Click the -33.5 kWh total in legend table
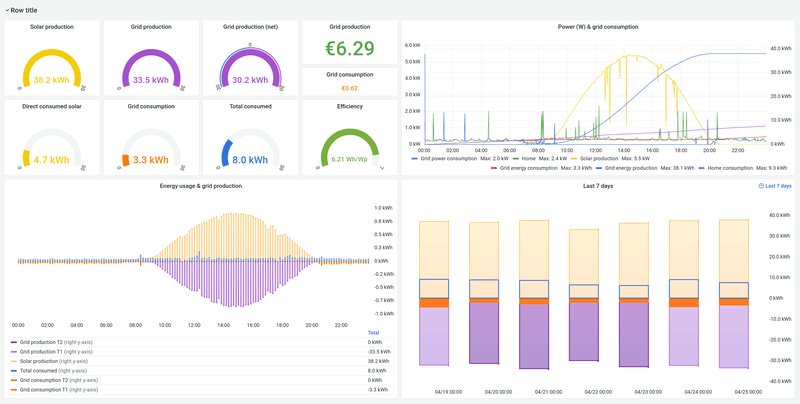 tap(379, 352)
